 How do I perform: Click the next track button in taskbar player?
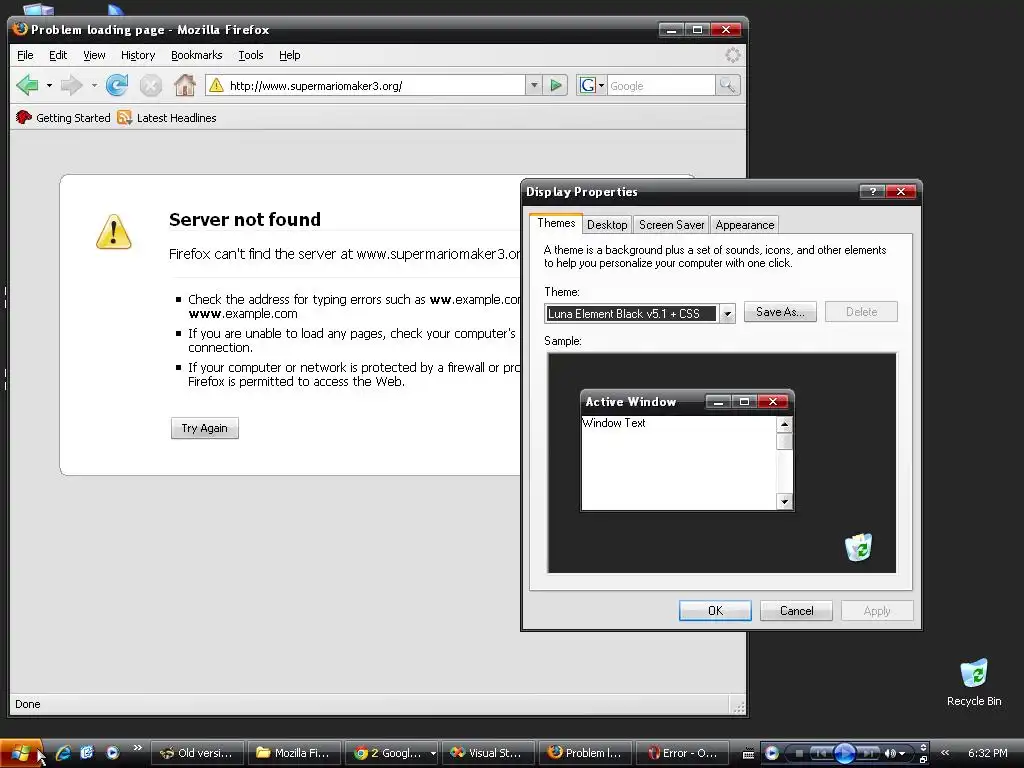868,753
